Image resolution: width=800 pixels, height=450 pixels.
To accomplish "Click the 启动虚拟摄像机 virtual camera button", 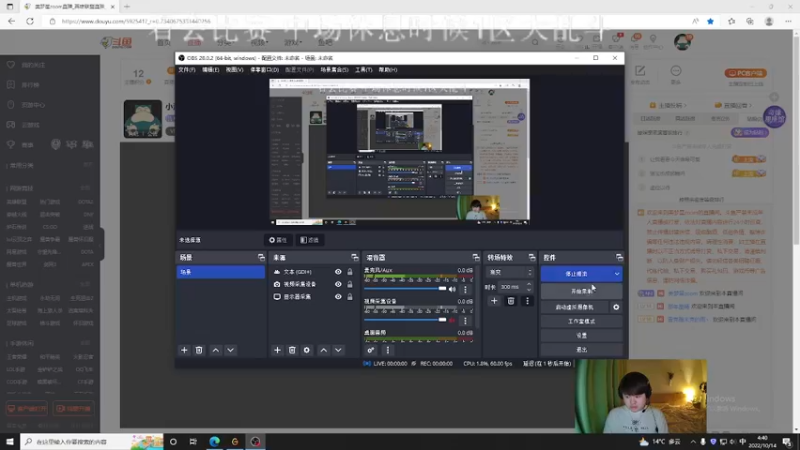I will tap(574, 307).
